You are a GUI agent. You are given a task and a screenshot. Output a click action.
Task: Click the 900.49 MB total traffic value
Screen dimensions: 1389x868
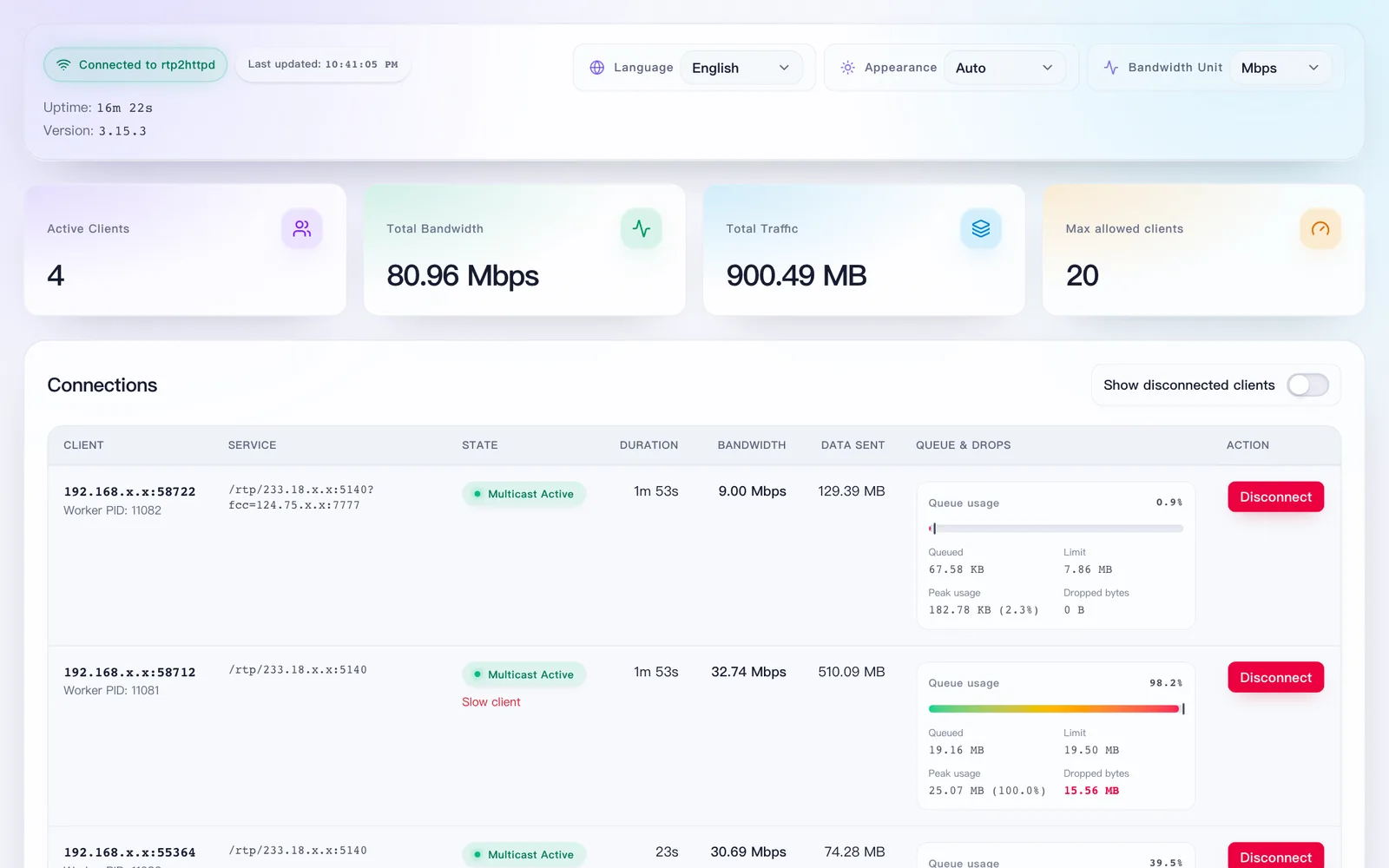796,276
